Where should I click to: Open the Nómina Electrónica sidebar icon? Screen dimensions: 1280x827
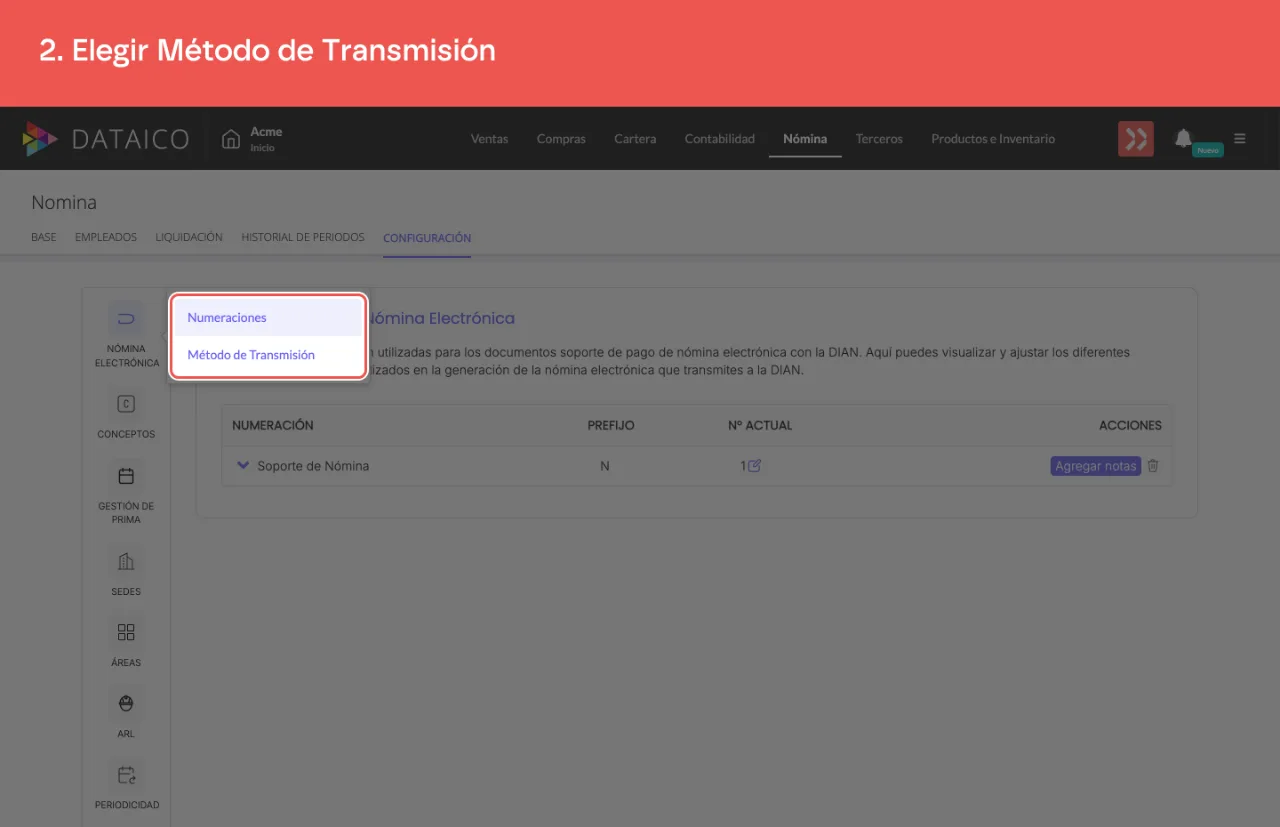click(126, 320)
